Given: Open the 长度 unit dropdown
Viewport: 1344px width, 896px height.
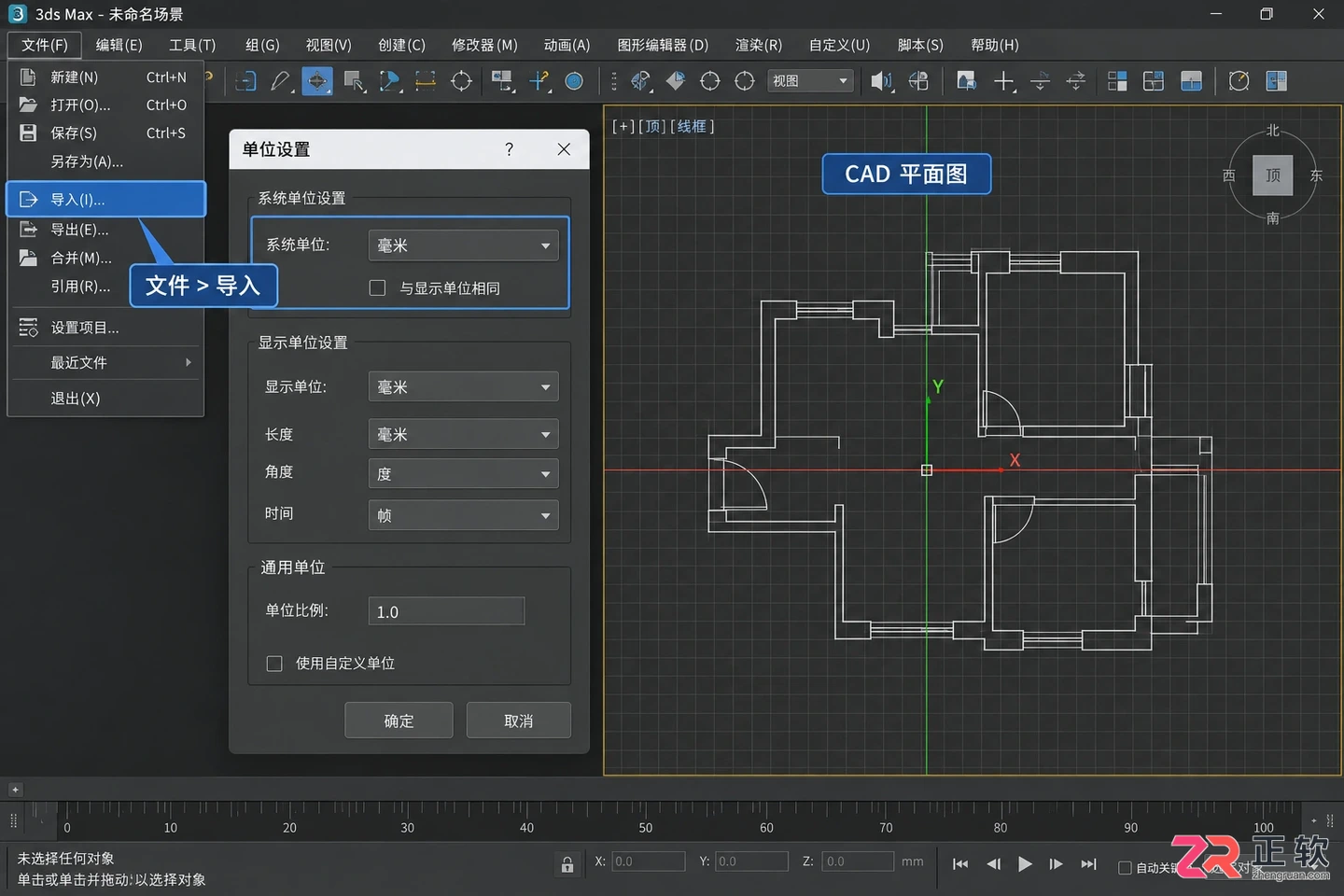Looking at the screenshot, I should (464, 434).
